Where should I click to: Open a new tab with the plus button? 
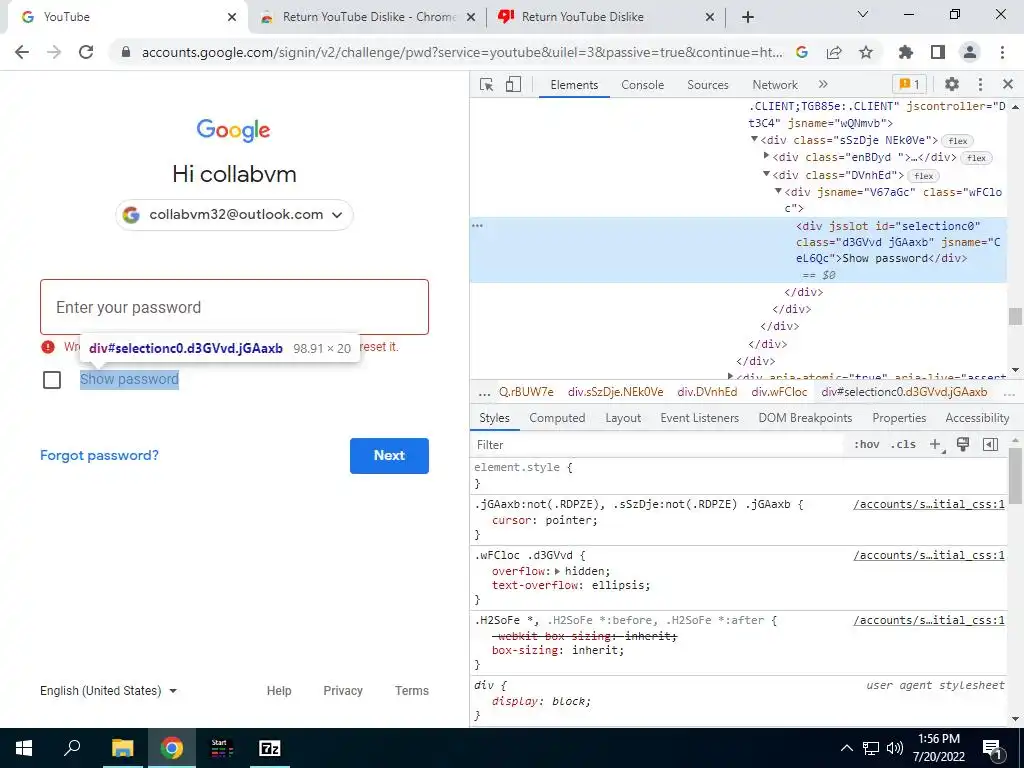748,17
